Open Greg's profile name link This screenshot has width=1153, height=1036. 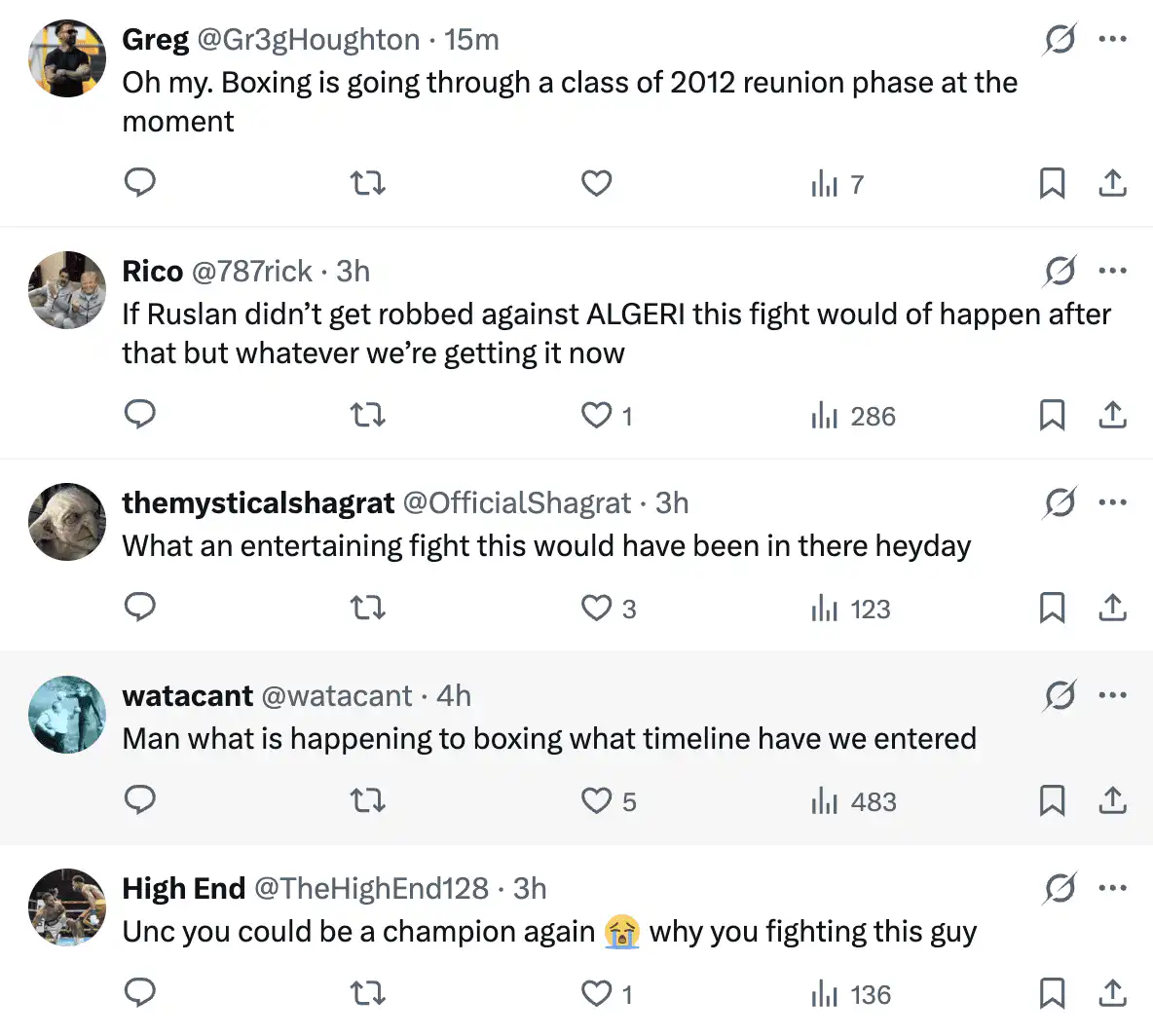click(156, 40)
